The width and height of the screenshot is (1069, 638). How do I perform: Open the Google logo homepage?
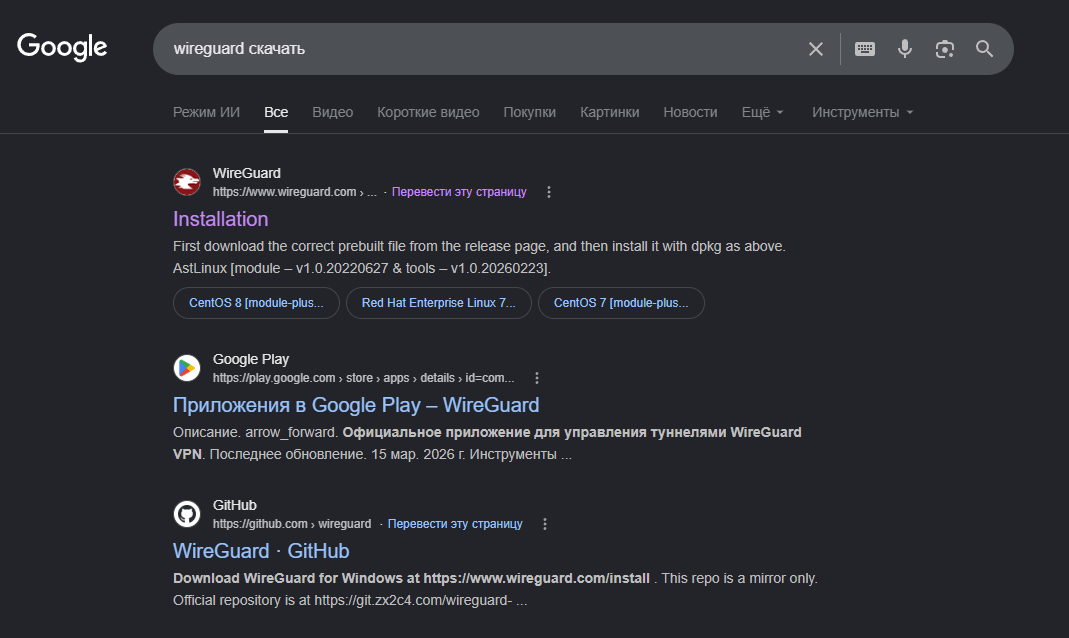coord(62,47)
